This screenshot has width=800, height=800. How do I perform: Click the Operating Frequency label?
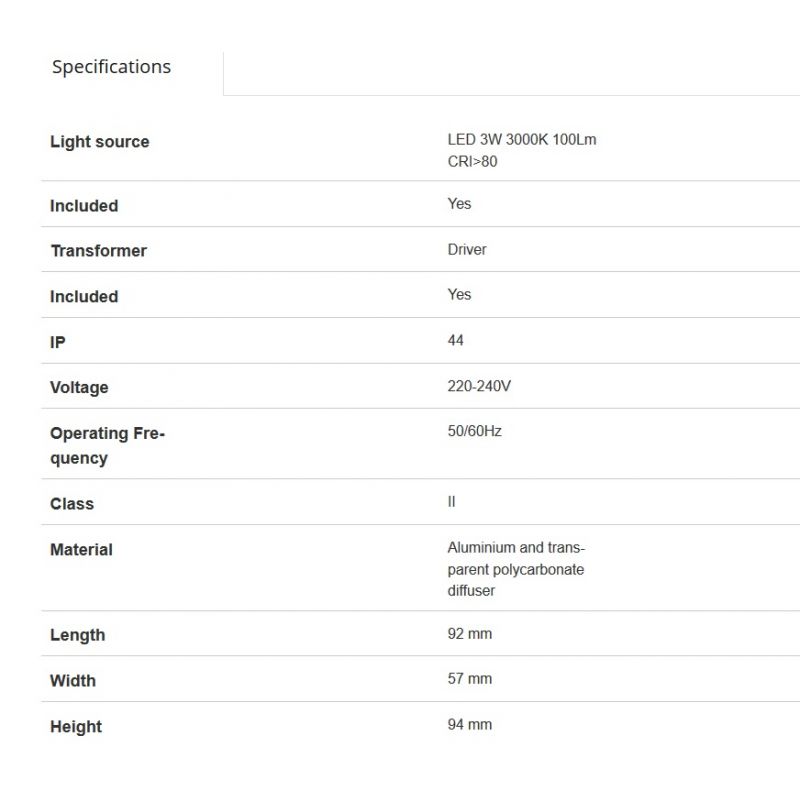(107, 446)
